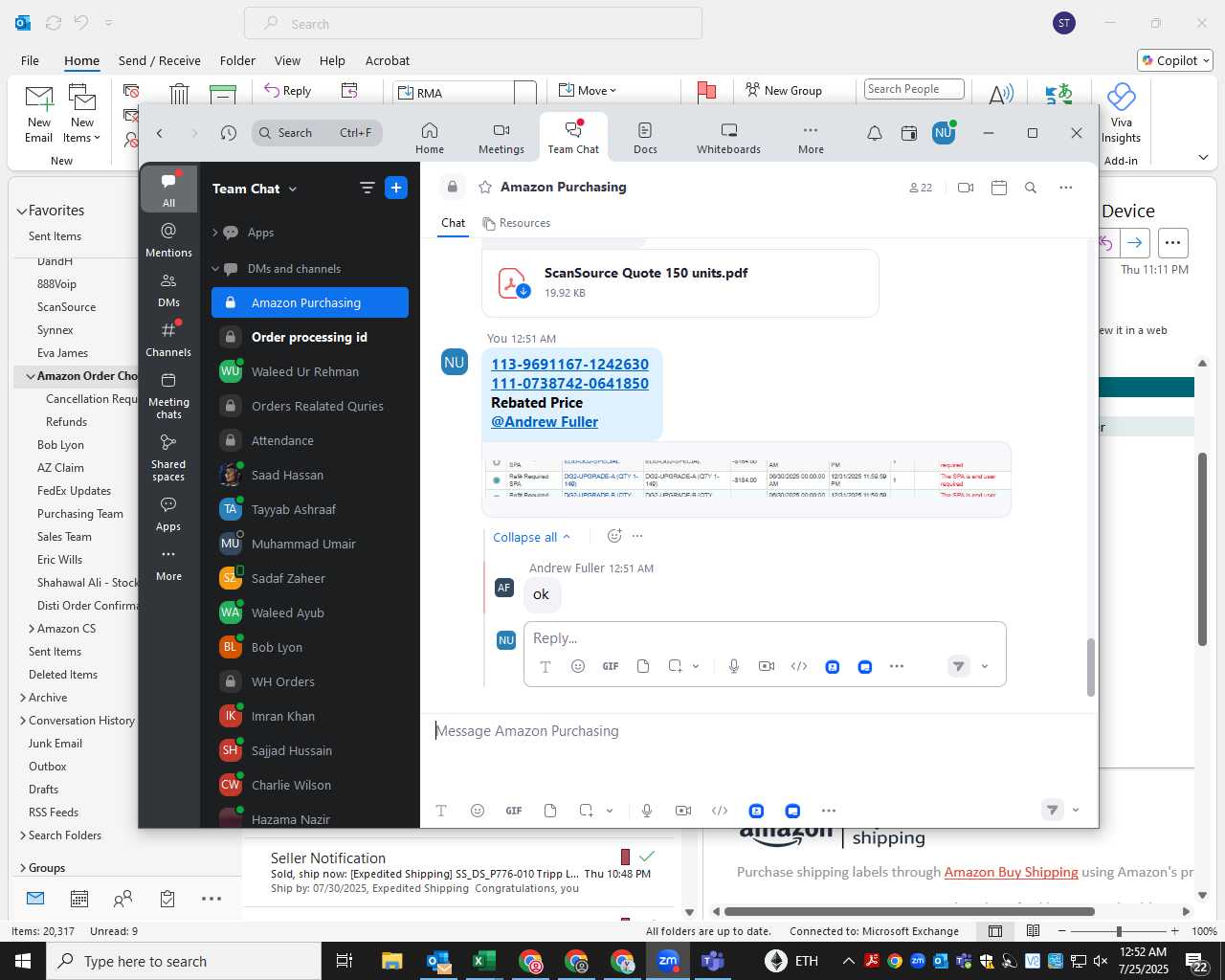Viewport: 1225px width, 980px height.
Task: Open chat with Tayyab Ashraaf
Action: [310, 509]
